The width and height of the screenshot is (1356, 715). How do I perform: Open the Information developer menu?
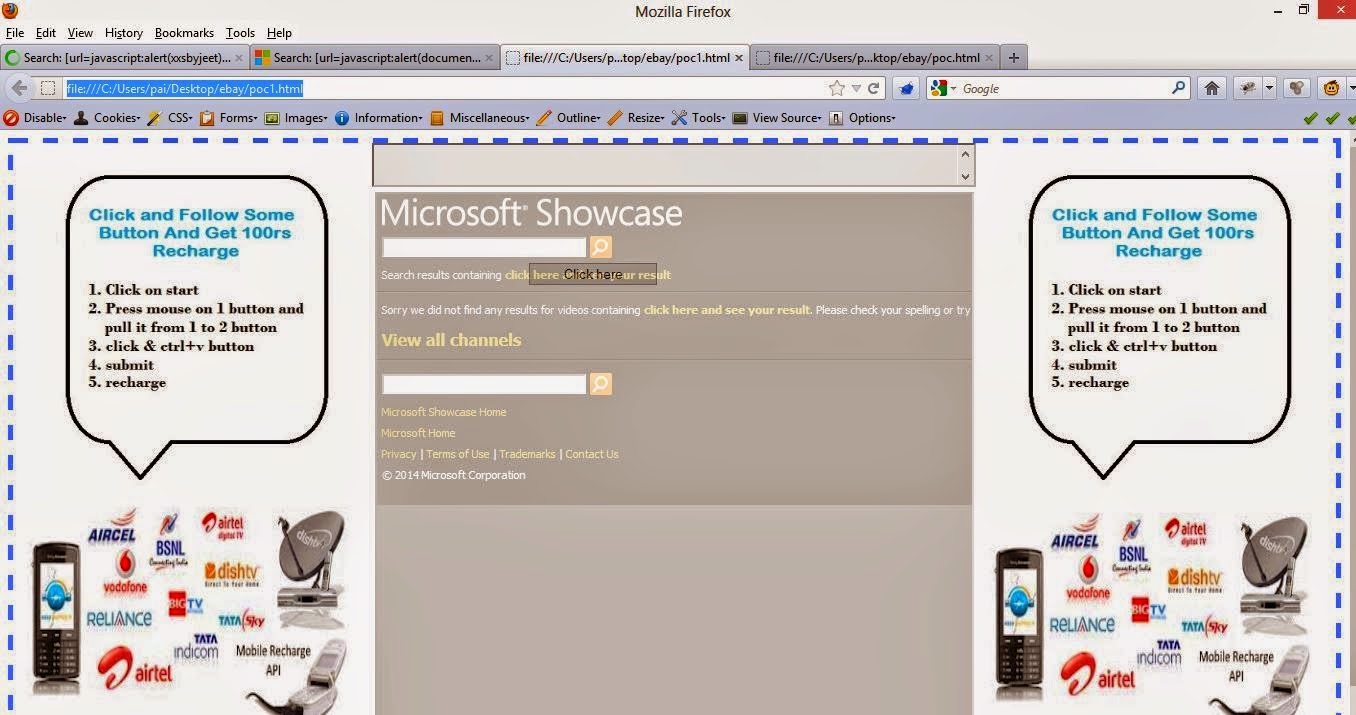pos(379,118)
